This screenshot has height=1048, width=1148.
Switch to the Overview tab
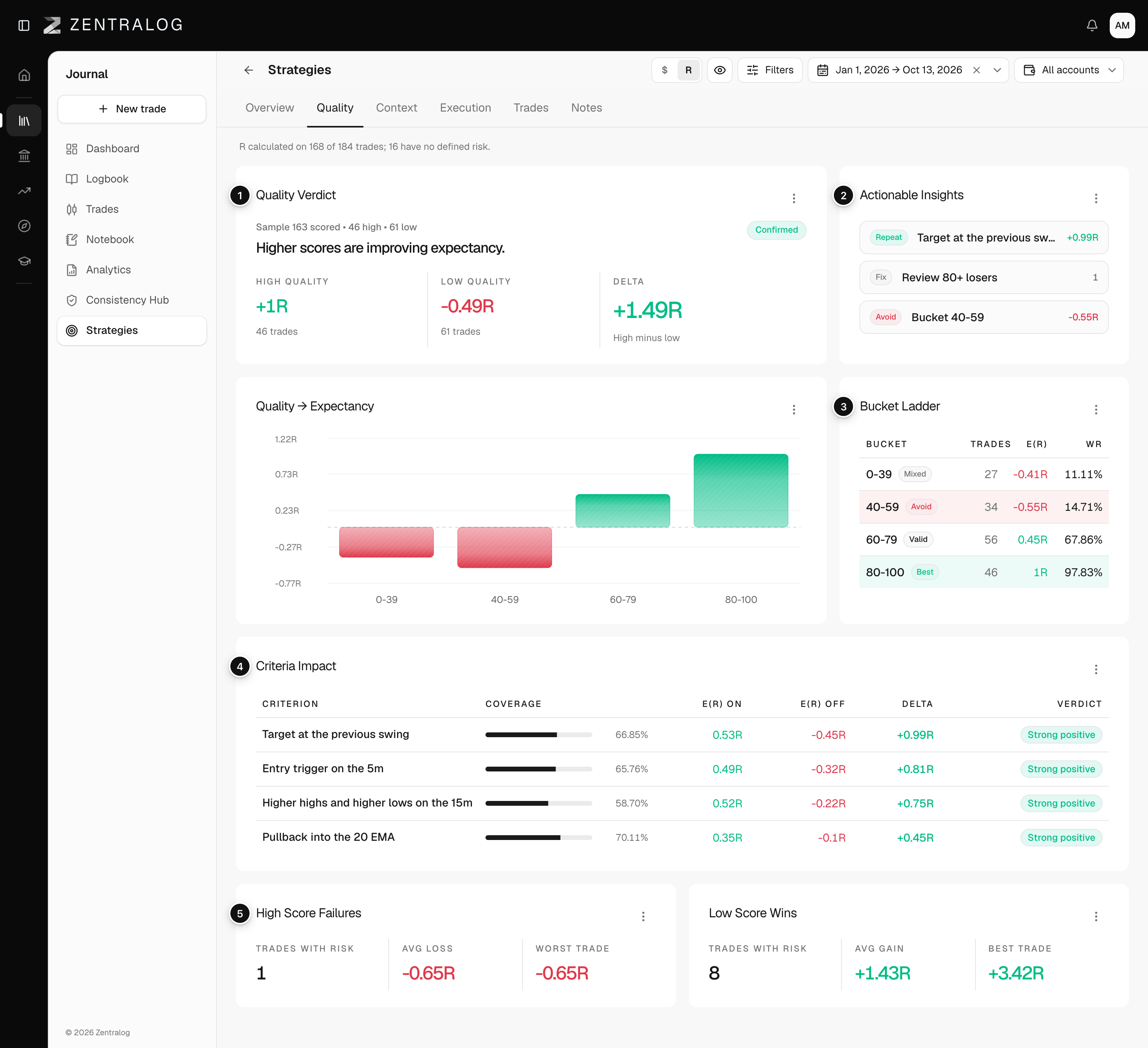[x=269, y=108]
